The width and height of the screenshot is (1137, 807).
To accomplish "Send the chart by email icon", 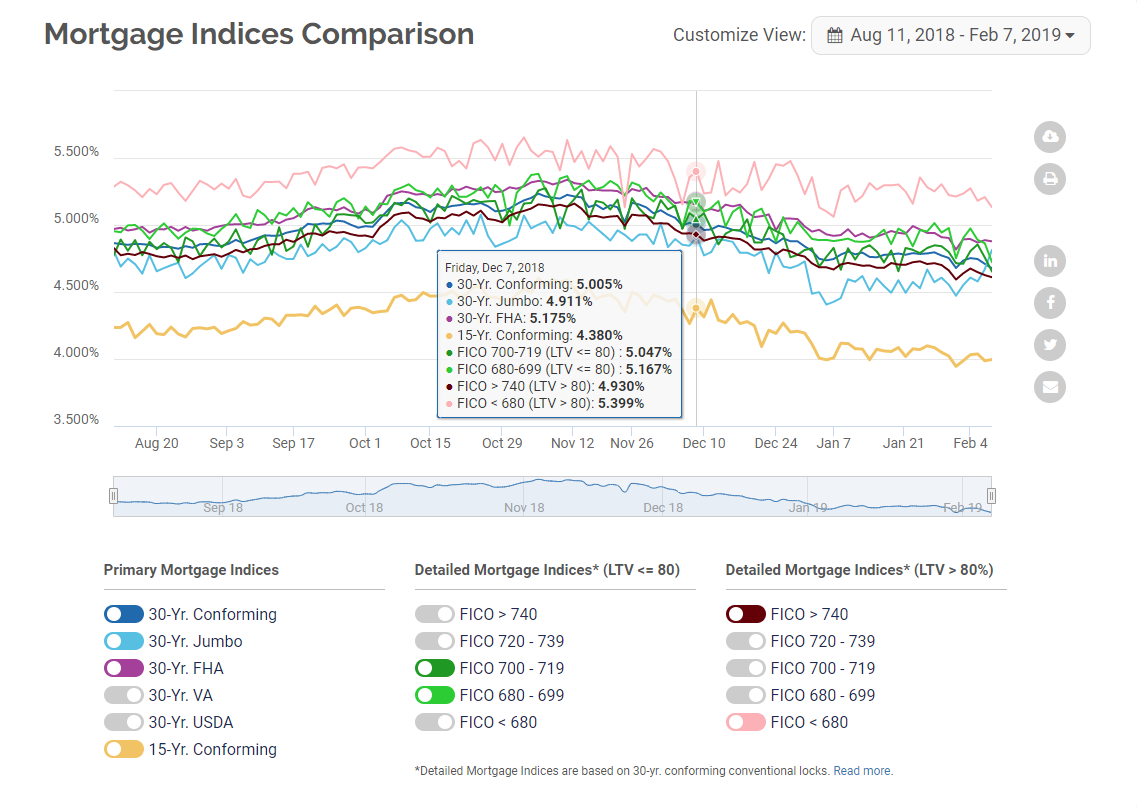I will (x=1050, y=387).
